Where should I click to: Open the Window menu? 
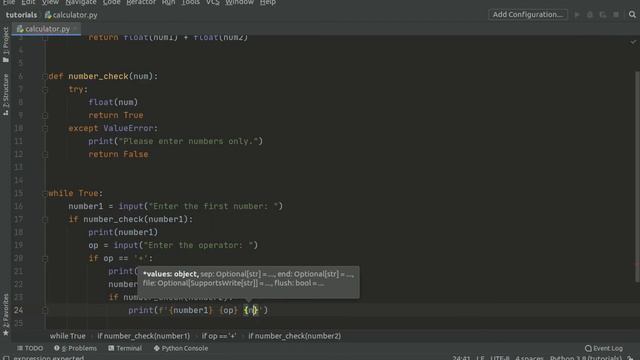240,2
